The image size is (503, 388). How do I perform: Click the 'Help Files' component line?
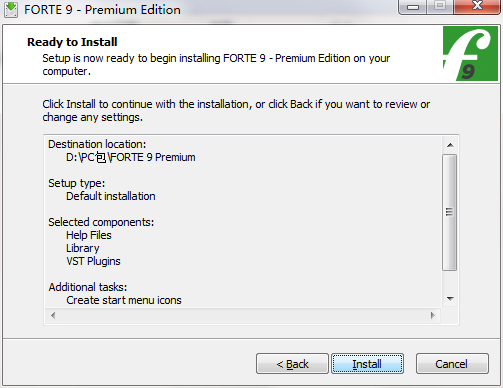click(89, 235)
